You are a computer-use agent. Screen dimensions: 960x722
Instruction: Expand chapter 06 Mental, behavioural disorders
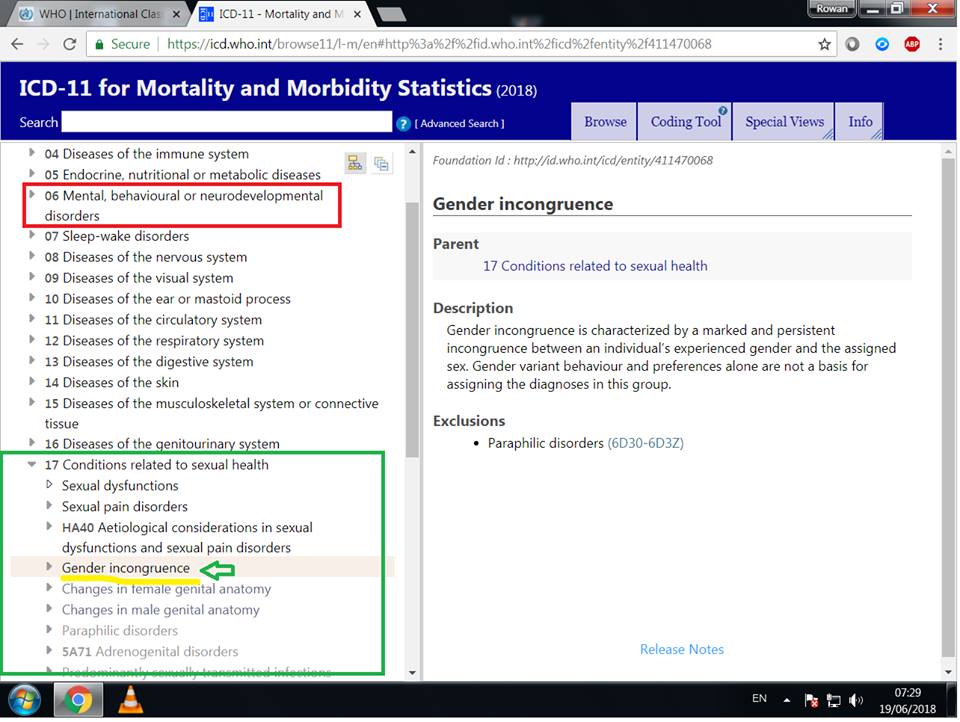pyautogui.click(x=33, y=195)
